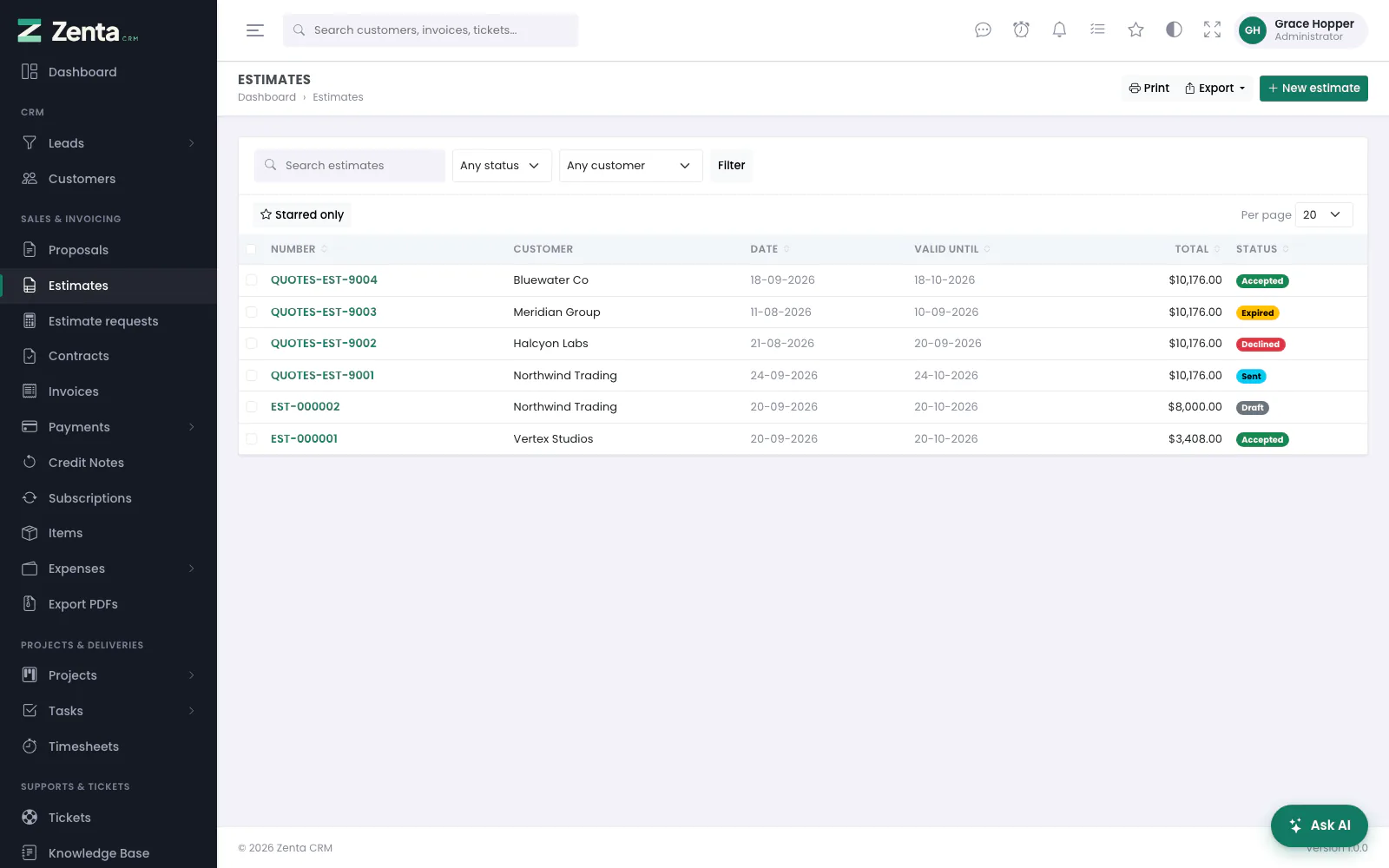
Task: Open the Ask AI assistant button
Action: click(1320, 825)
